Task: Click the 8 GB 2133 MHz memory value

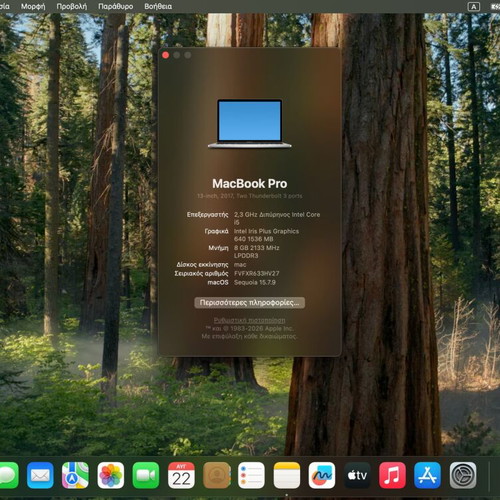Action: pyautogui.click(x=257, y=252)
